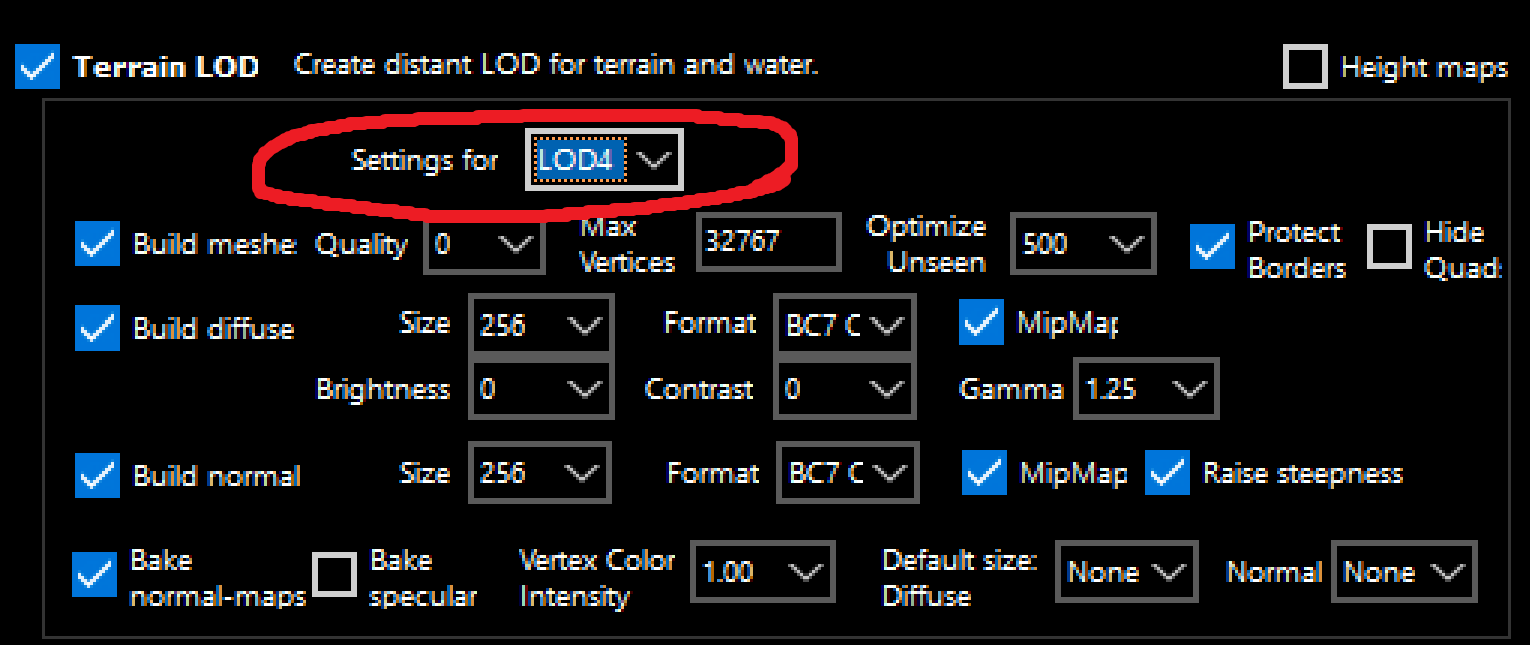Uncheck the Build meshes checkbox
This screenshot has height=645, width=1530.
coord(97,244)
